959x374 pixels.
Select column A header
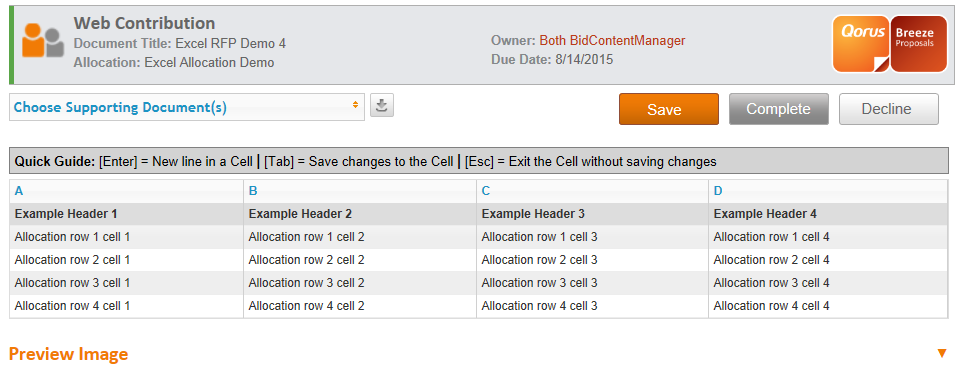pyautogui.click(x=127, y=191)
